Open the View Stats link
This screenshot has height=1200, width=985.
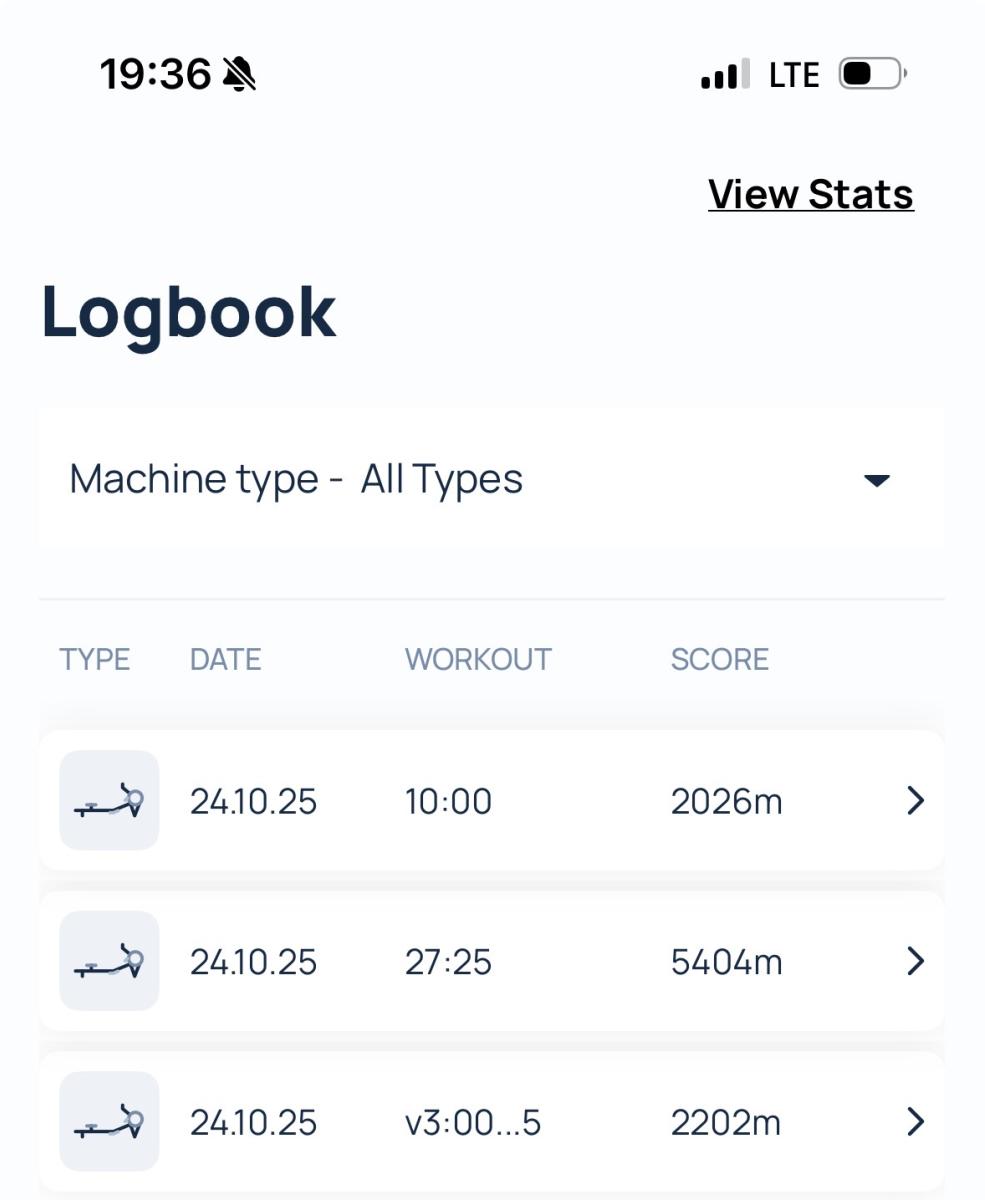(810, 194)
